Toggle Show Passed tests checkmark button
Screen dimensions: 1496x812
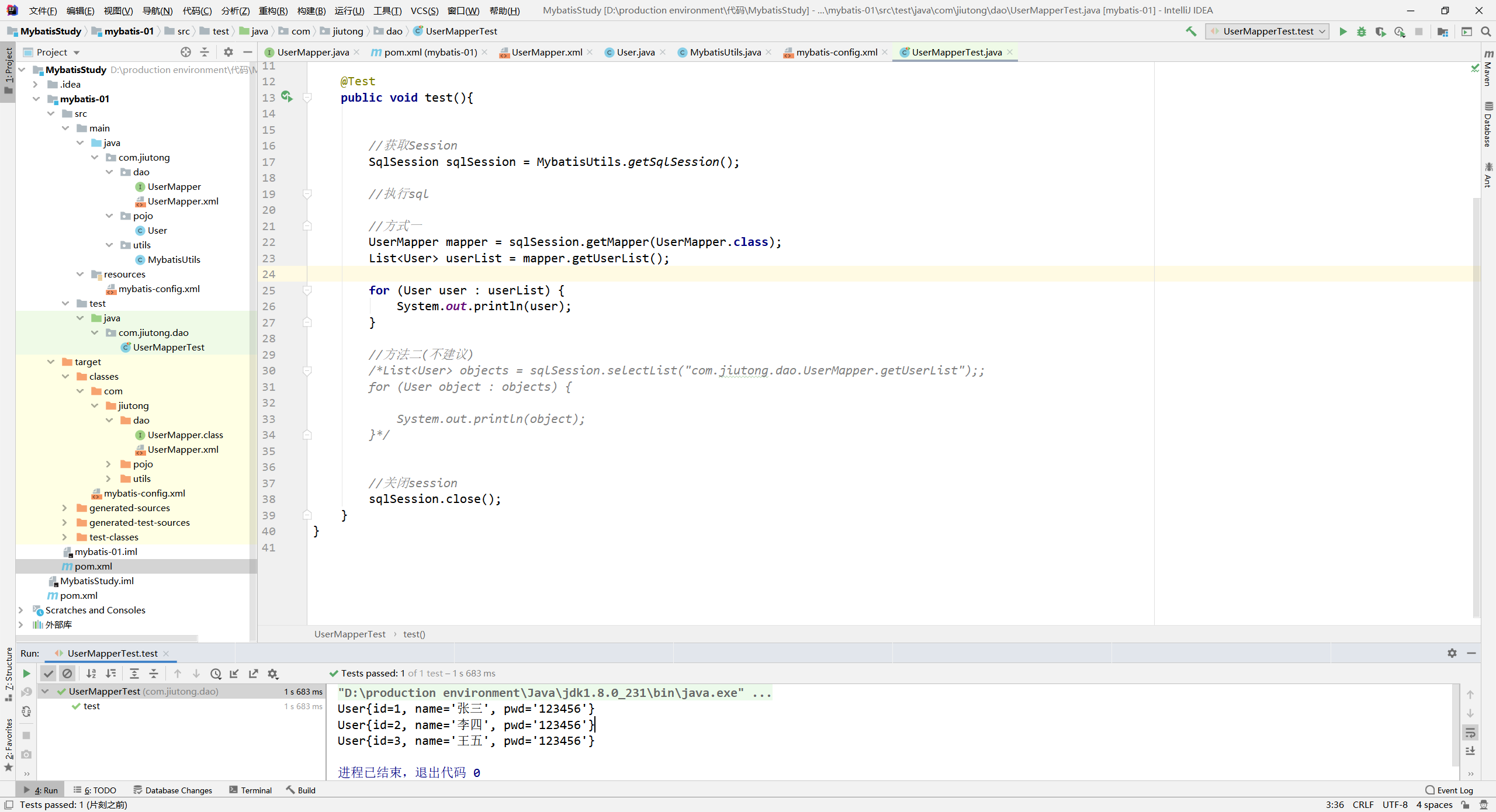(x=49, y=674)
